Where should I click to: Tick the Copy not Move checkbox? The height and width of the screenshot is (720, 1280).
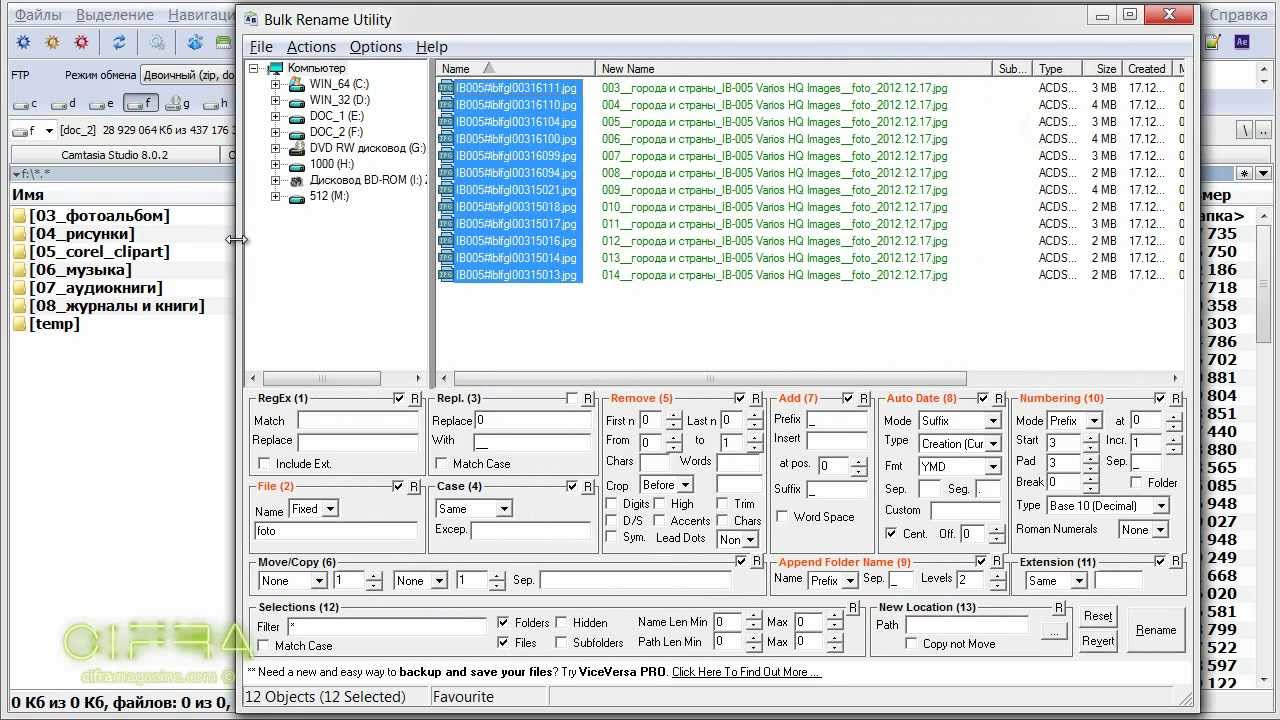910,644
